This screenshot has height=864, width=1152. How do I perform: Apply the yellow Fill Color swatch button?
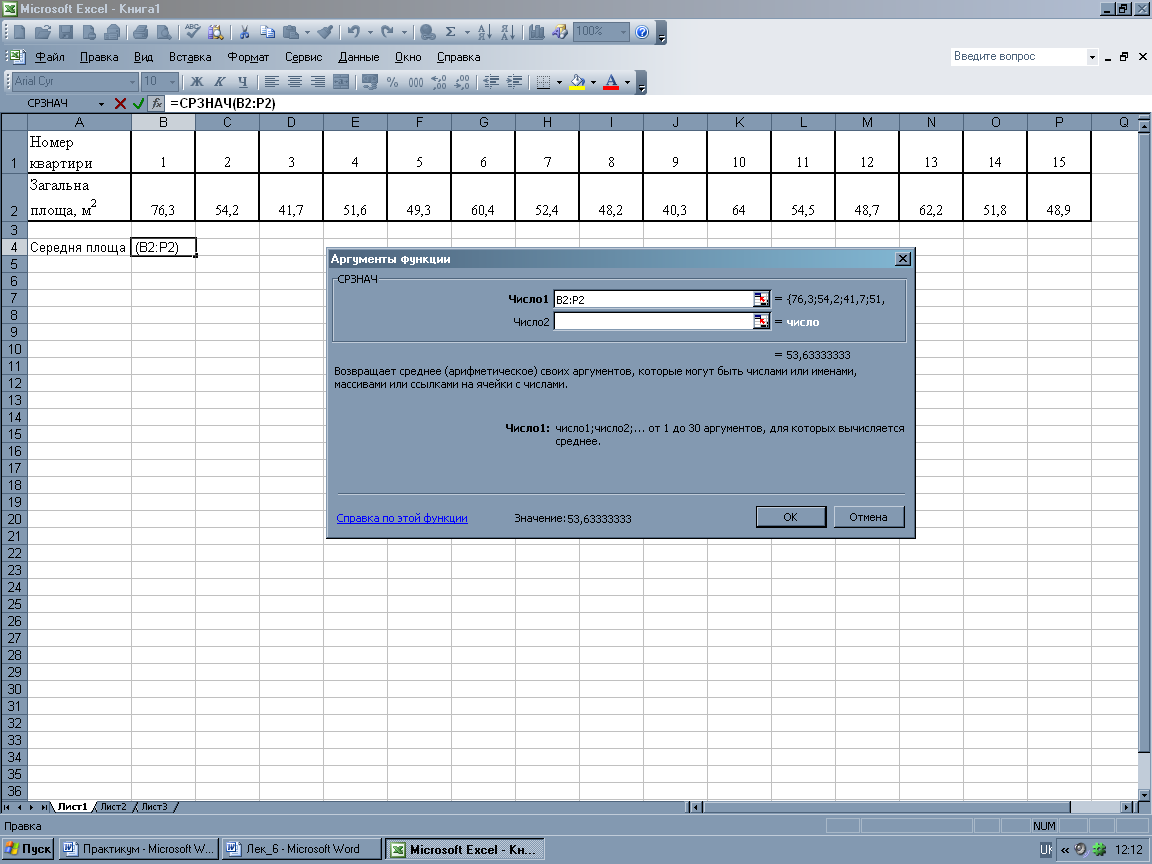[577, 82]
